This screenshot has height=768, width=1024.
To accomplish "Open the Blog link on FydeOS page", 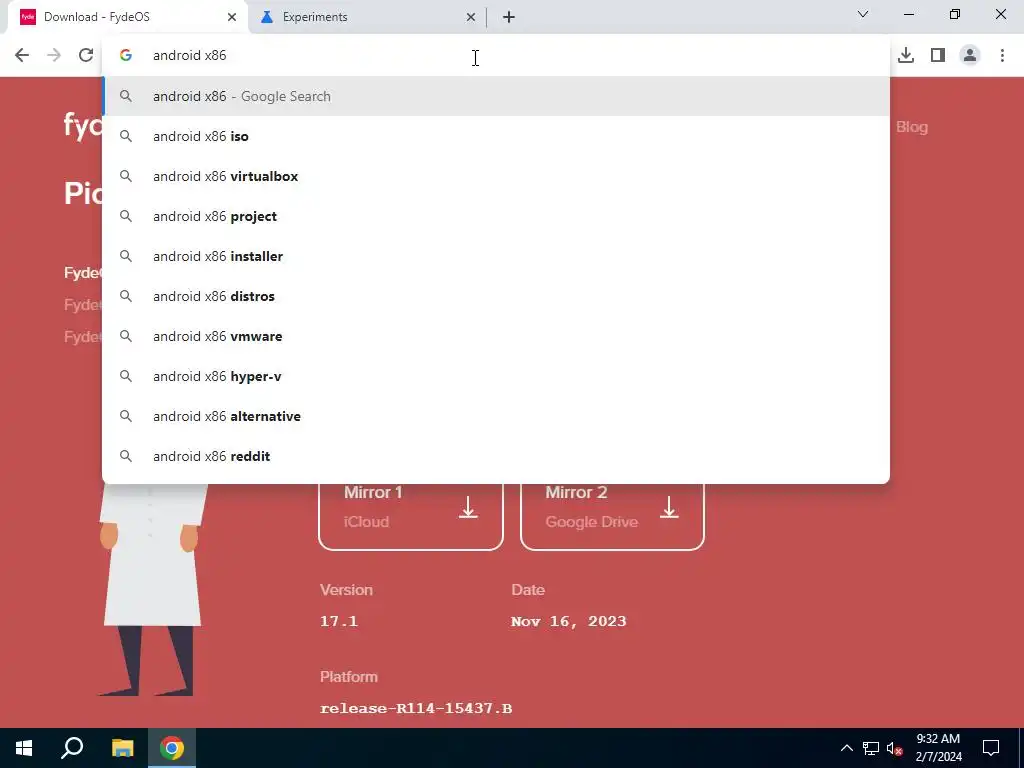I will (912, 127).
